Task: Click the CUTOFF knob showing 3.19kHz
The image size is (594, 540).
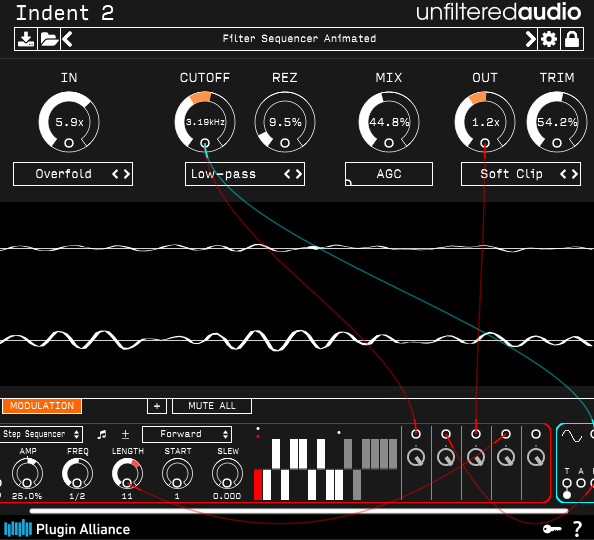Action: tap(205, 122)
